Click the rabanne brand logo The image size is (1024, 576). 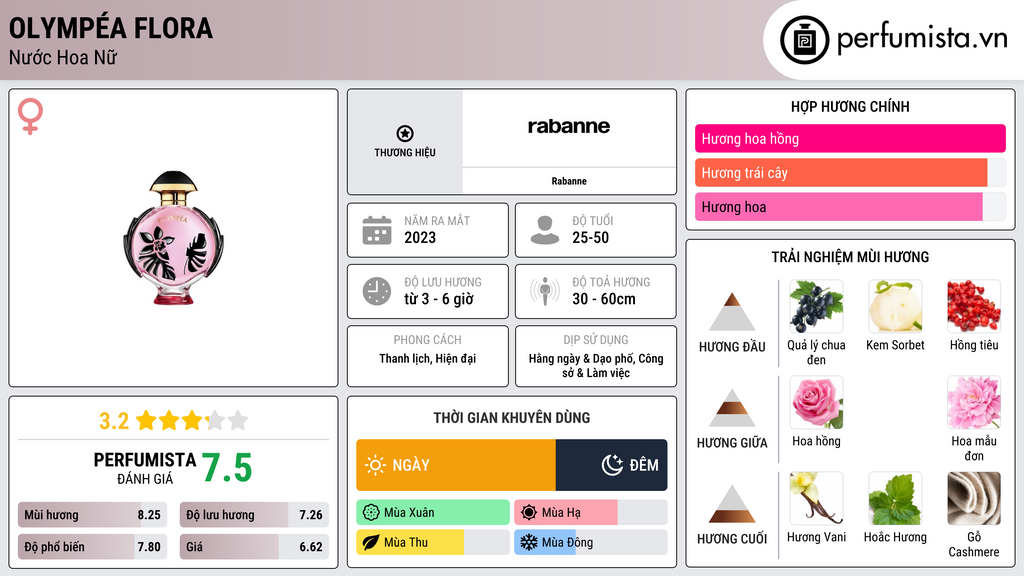[568, 127]
